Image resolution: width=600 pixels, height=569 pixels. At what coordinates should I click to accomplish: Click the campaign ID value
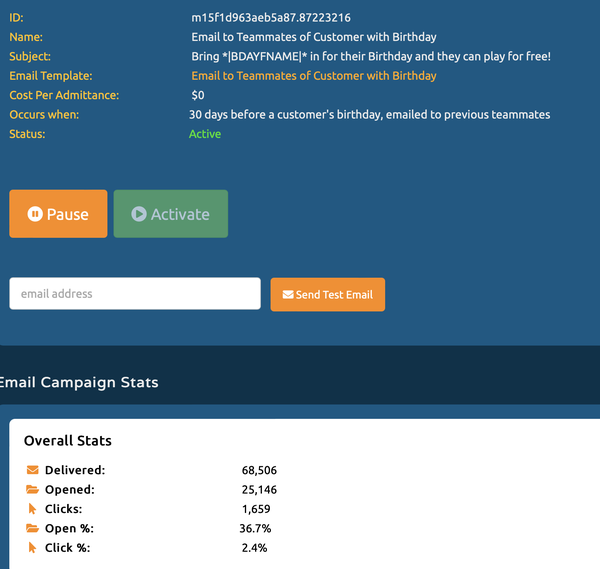click(270, 18)
